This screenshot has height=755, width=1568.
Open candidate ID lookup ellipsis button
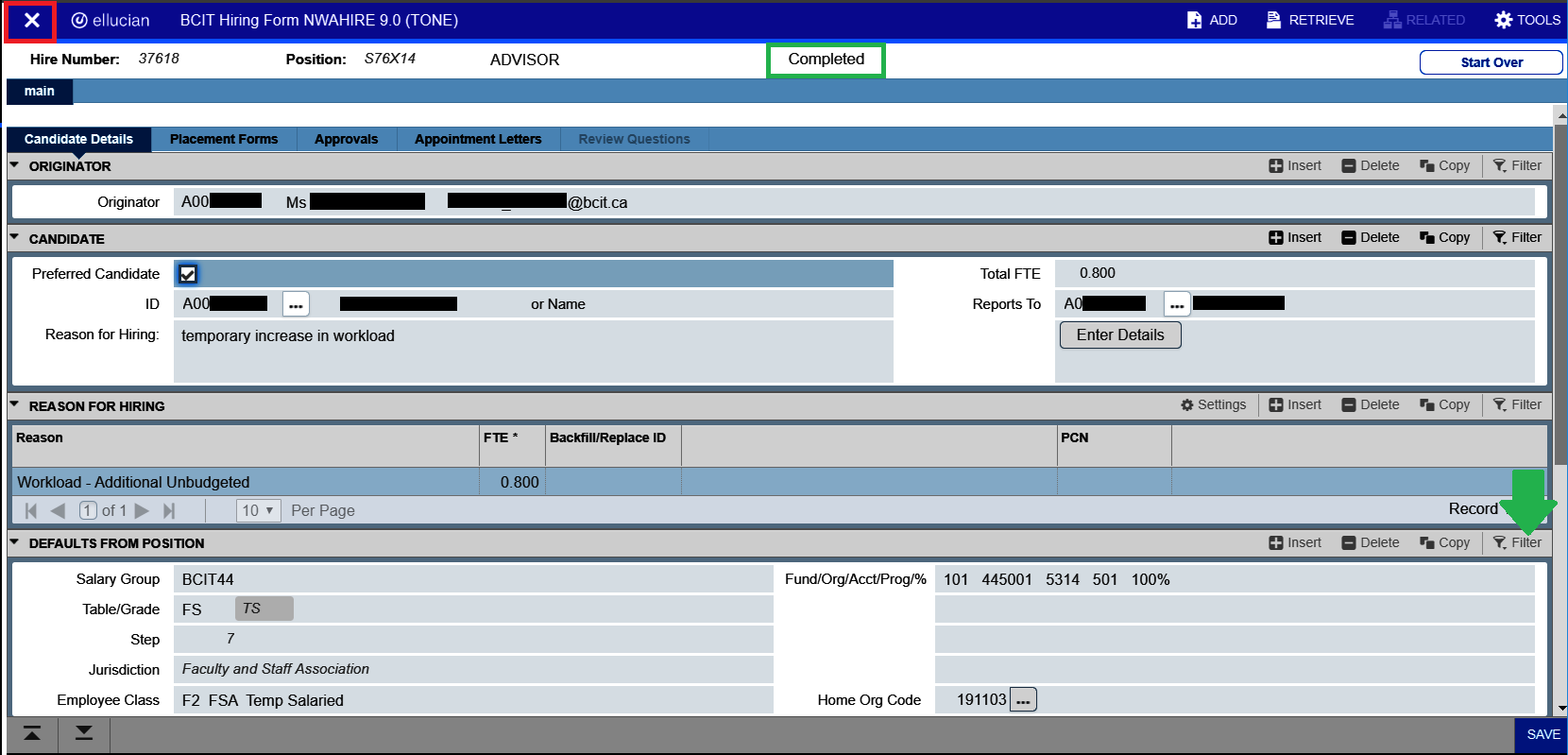pos(296,304)
